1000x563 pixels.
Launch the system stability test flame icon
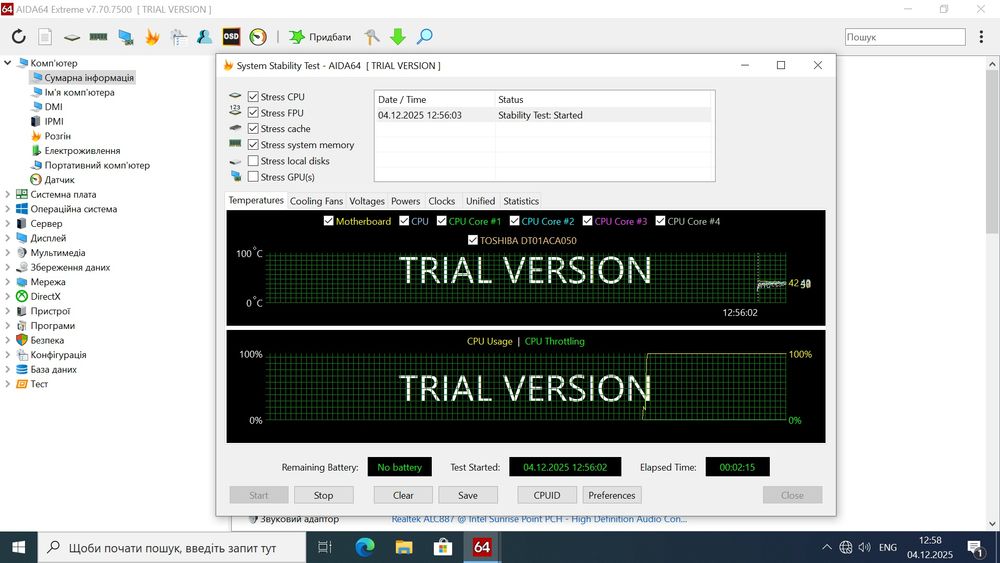pyautogui.click(x=152, y=37)
